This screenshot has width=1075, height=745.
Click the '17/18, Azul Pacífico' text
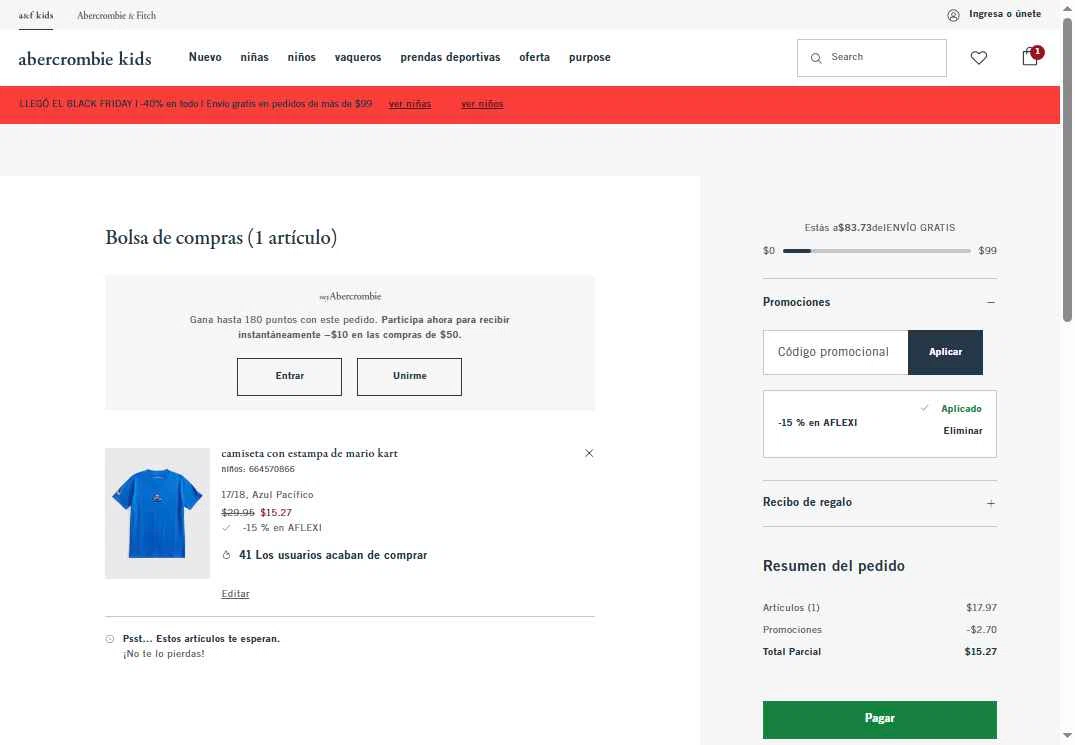coord(267,495)
